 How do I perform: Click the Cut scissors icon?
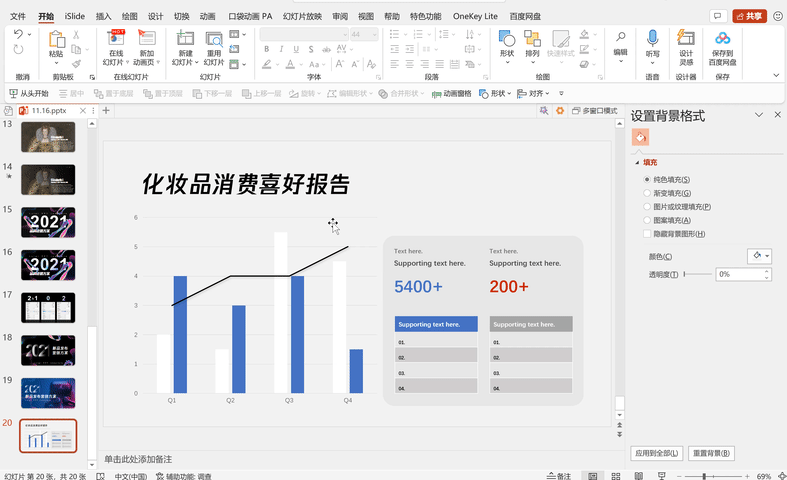point(76,35)
